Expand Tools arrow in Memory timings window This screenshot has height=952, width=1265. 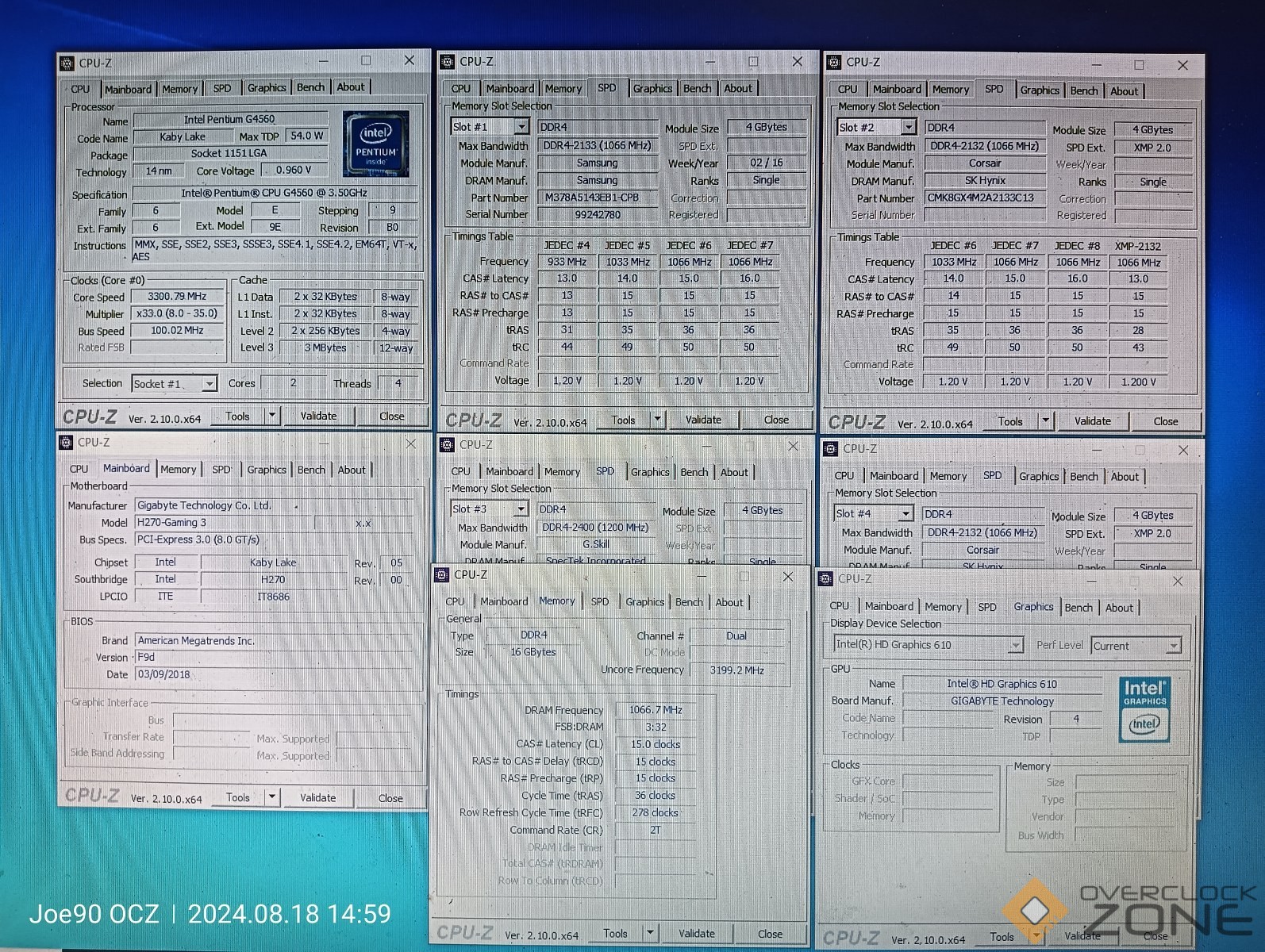pos(650,932)
